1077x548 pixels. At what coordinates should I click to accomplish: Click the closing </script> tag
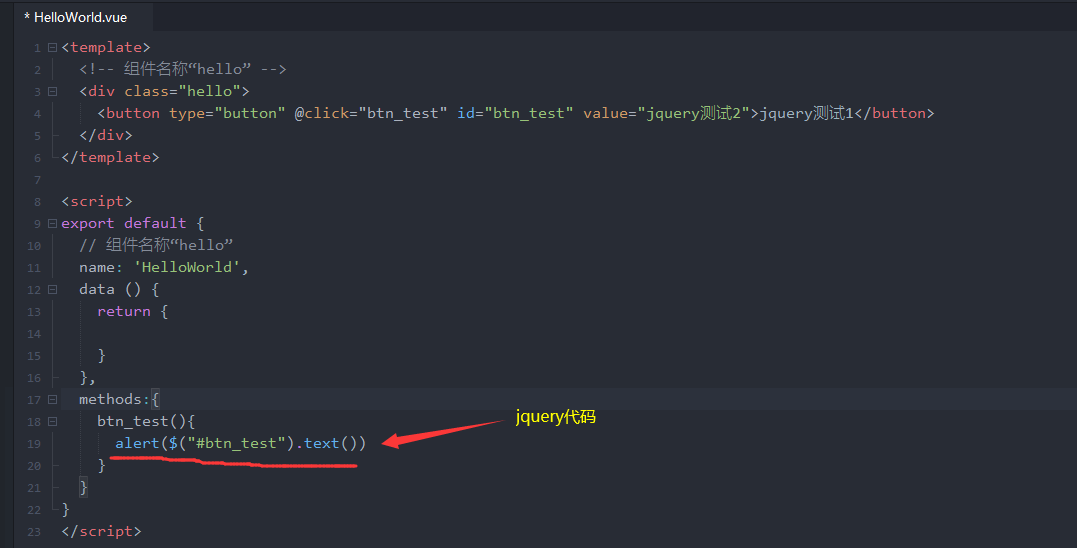click(x=101, y=531)
